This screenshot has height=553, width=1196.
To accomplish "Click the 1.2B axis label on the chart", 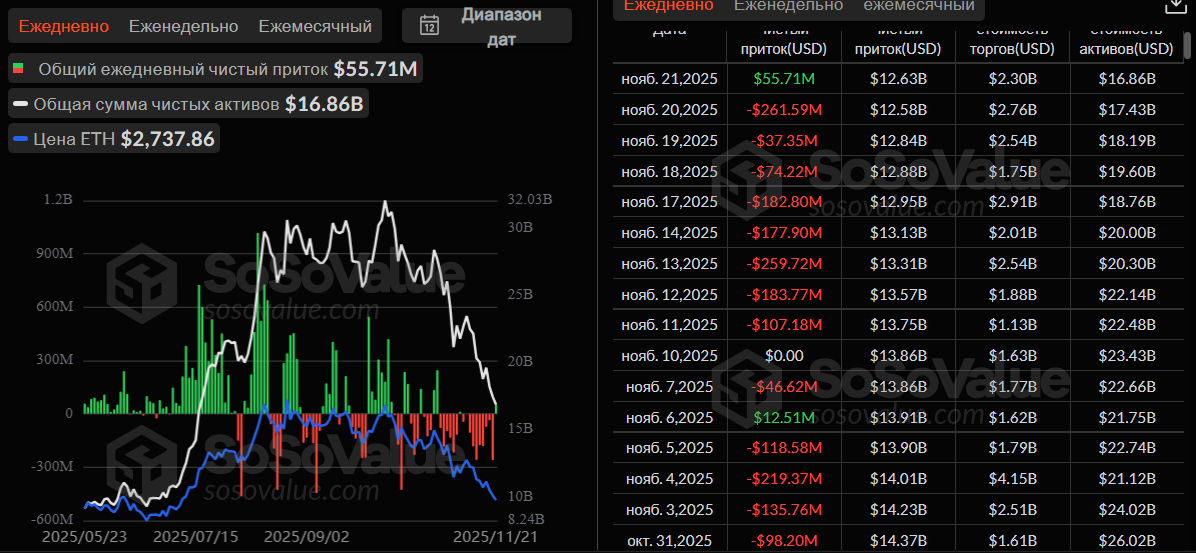I will pyautogui.click(x=58, y=201).
